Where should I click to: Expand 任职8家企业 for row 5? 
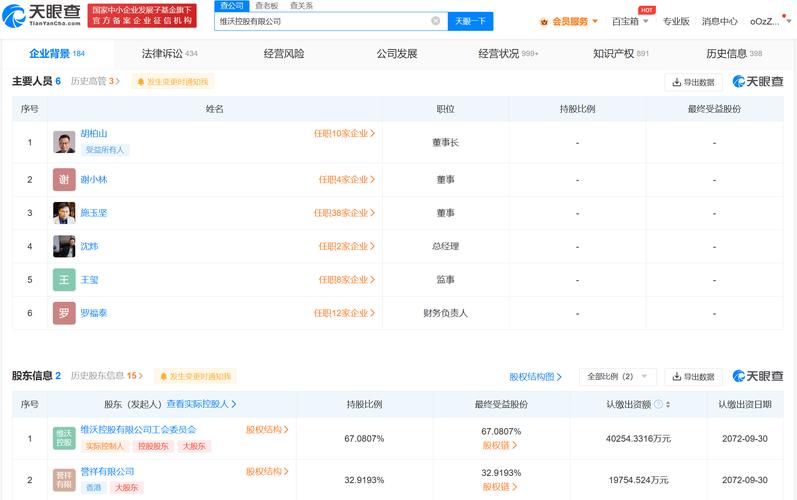tap(347, 280)
